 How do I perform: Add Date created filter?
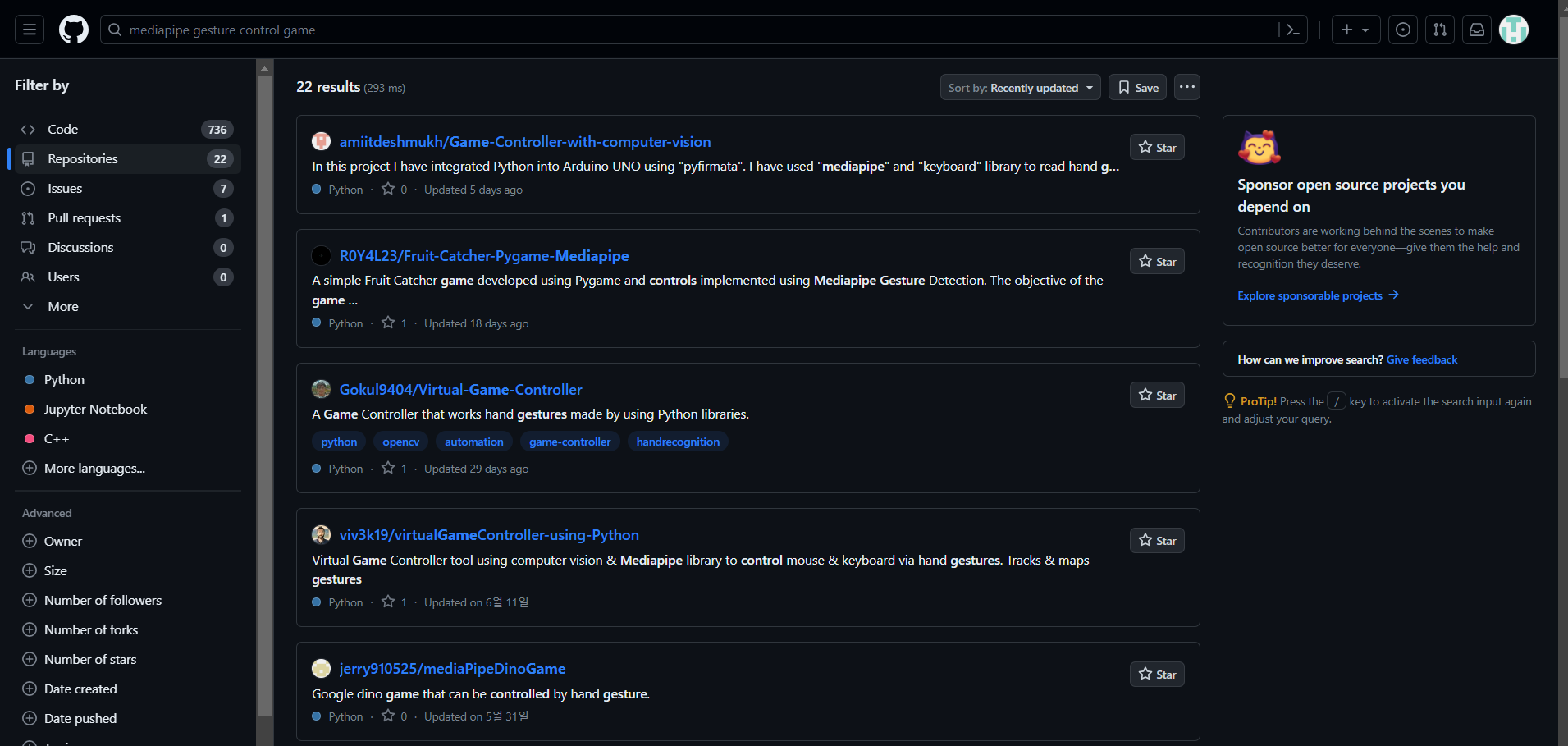[126, 689]
